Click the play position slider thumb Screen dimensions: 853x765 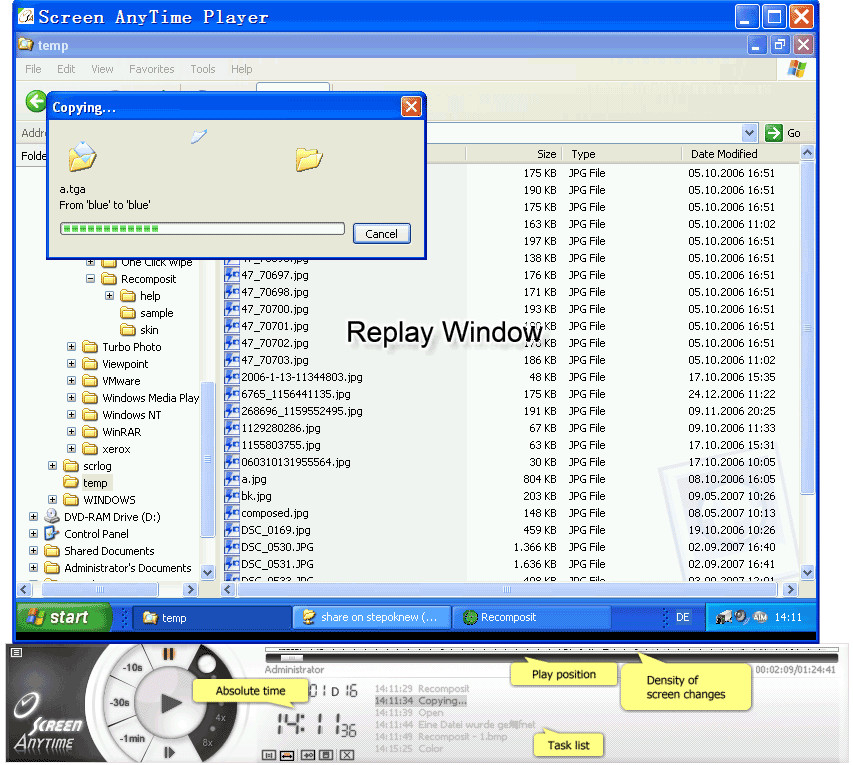click(292, 657)
